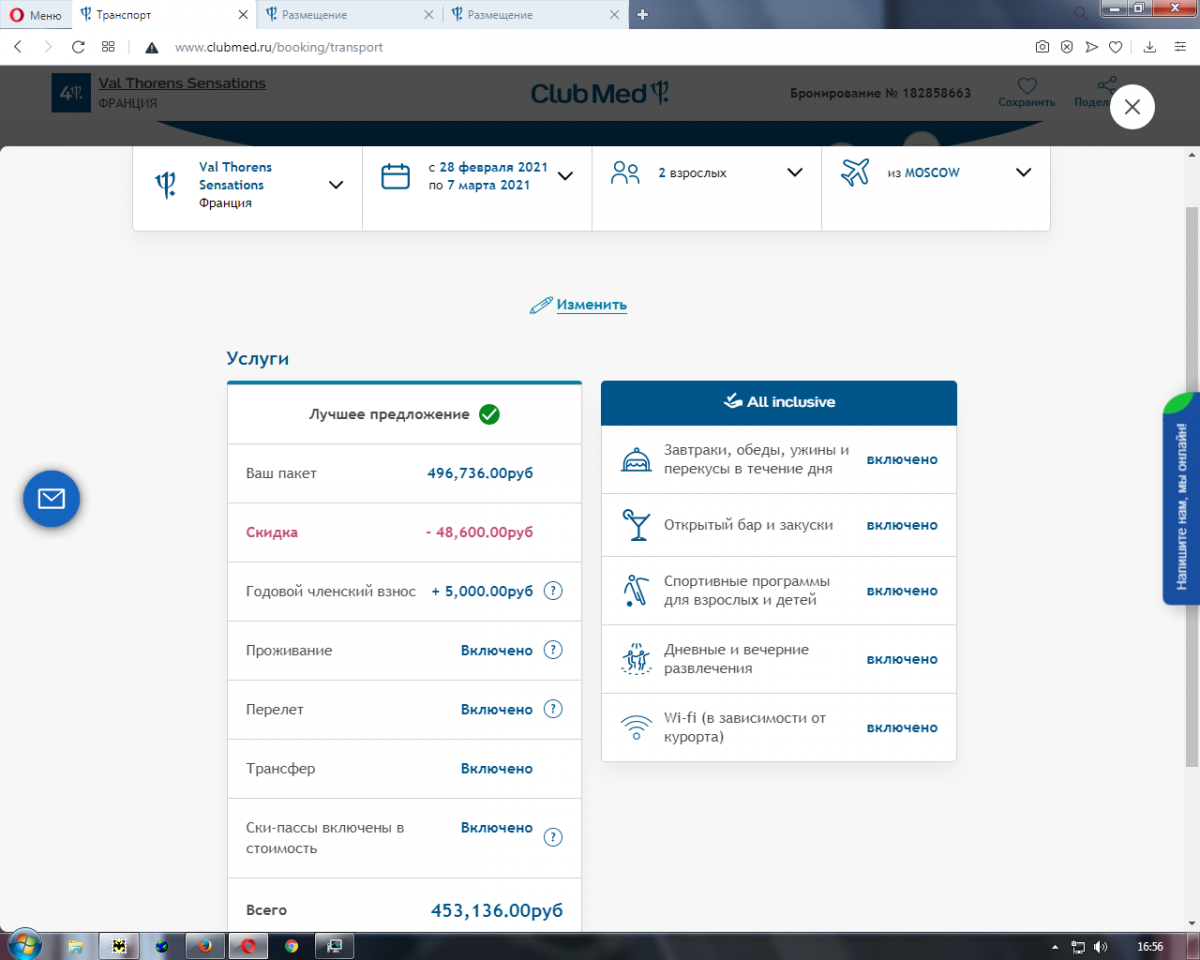The image size is (1200, 960).
Task: Expand the 2 взрослых guests dropdown
Action: pos(795,172)
